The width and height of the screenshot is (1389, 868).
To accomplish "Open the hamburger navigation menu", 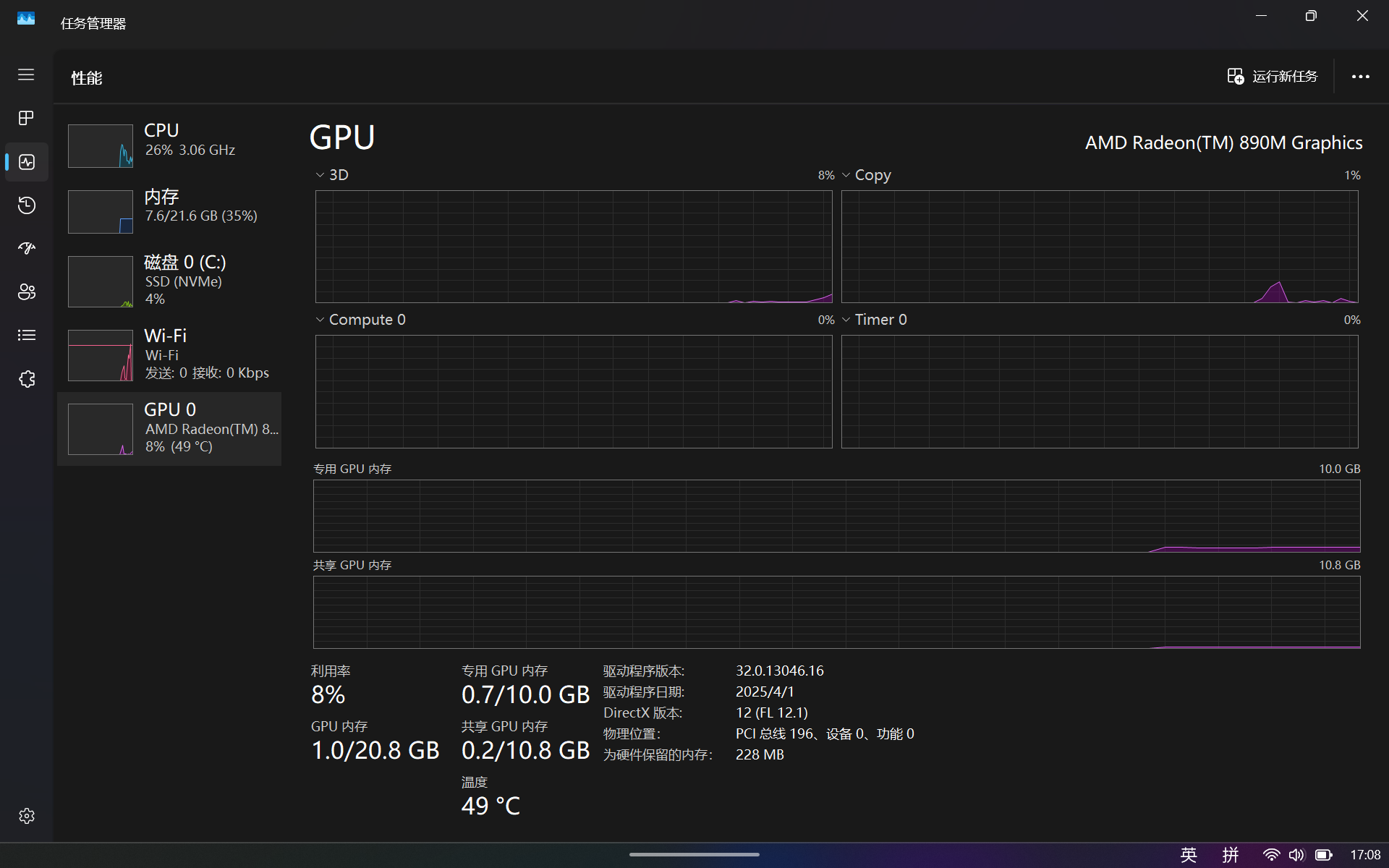I will [x=26, y=75].
